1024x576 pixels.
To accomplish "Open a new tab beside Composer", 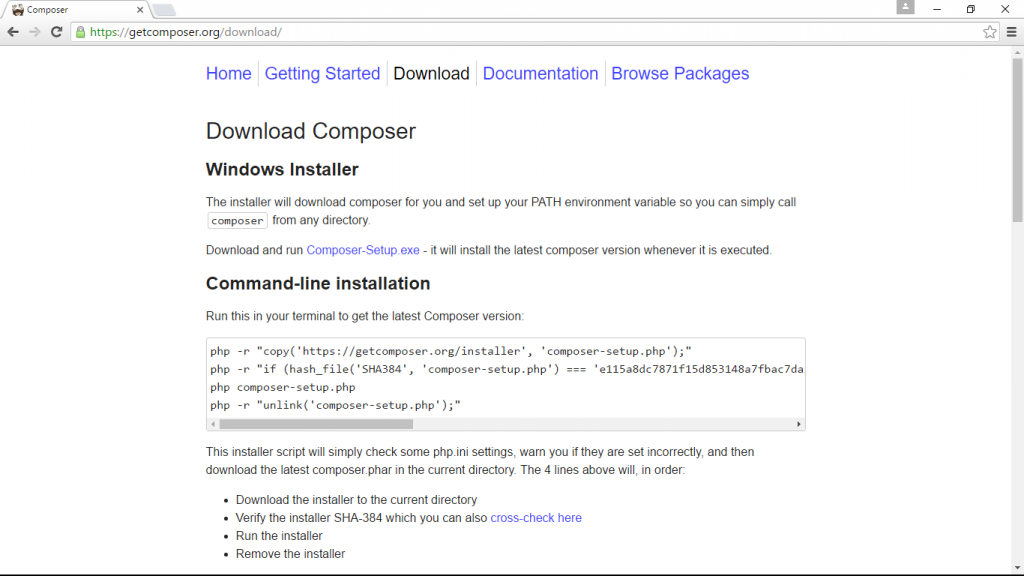I will [x=165, y=10].
